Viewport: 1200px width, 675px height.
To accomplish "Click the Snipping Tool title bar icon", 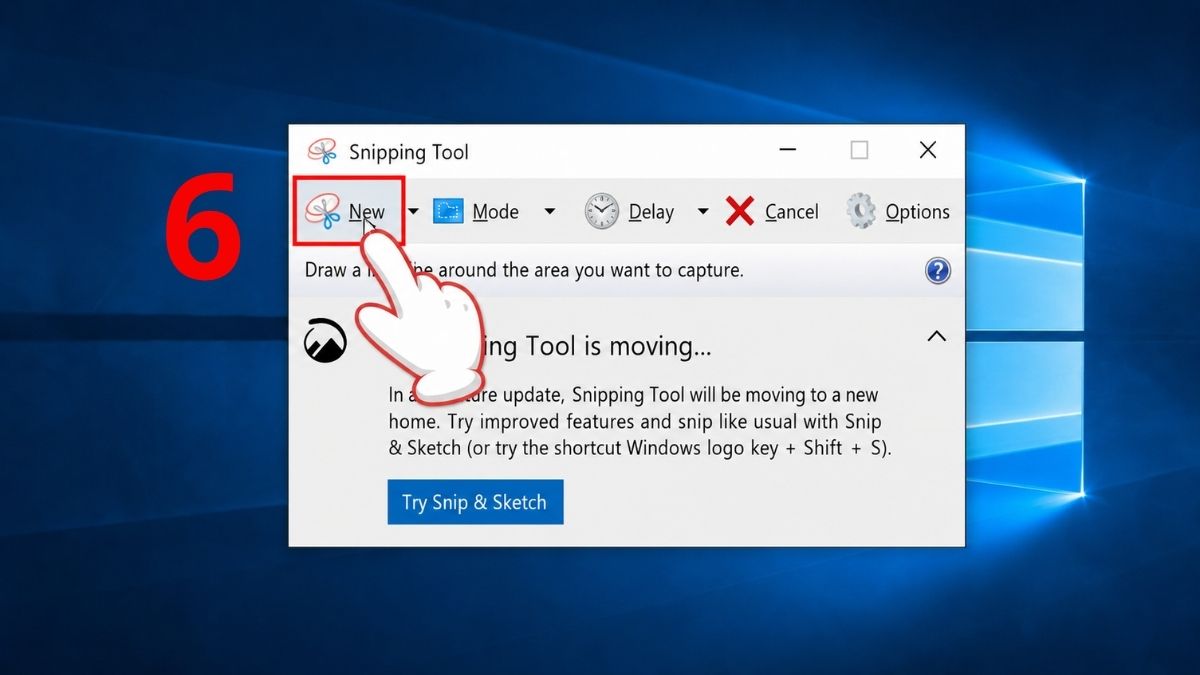I will tap(322, 152).
